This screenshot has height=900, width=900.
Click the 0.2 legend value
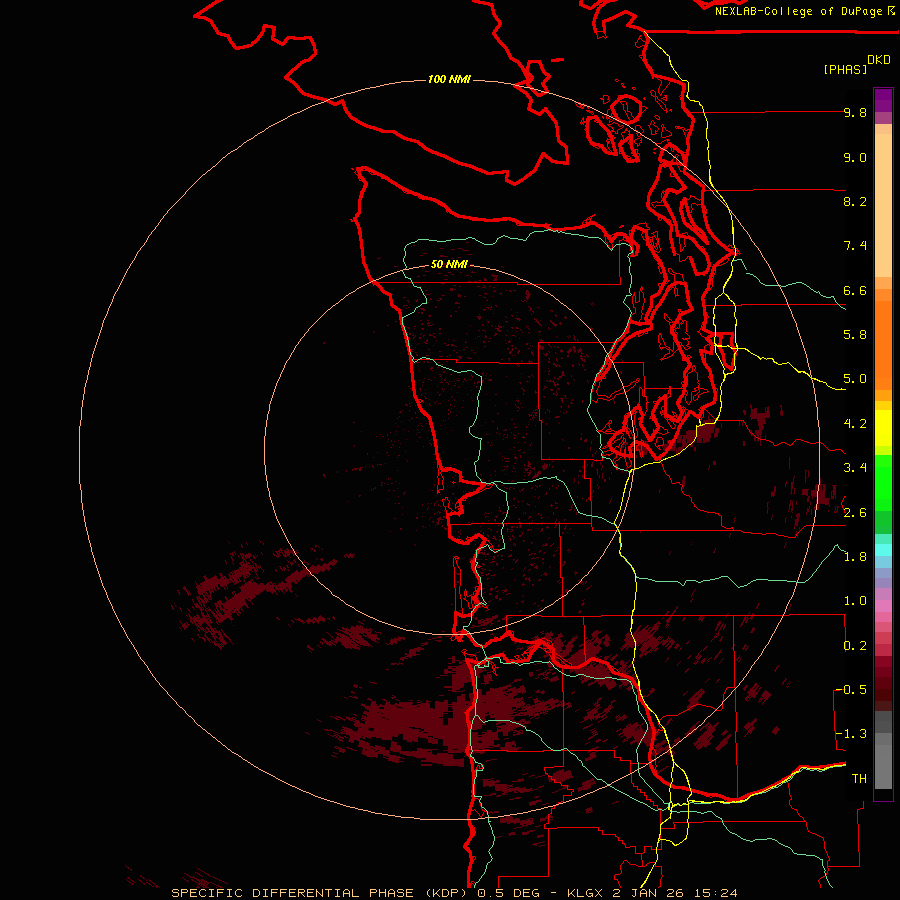[x=855, y=646]
